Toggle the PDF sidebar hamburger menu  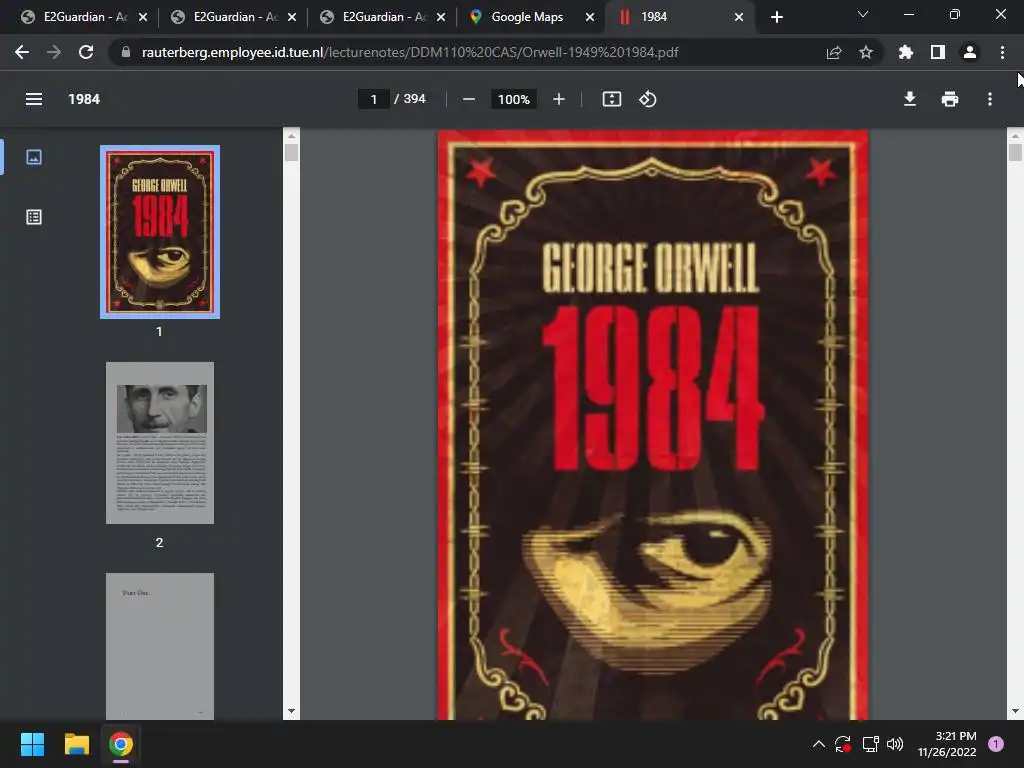point(34,99)
